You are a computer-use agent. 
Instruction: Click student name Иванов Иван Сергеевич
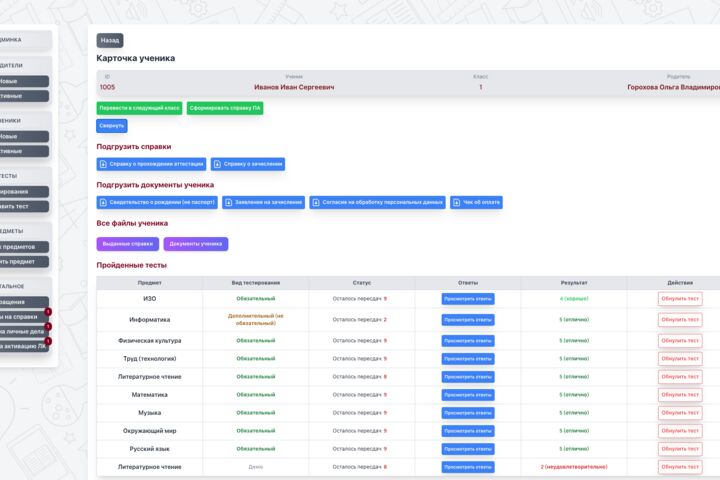(x=294, y=87)
